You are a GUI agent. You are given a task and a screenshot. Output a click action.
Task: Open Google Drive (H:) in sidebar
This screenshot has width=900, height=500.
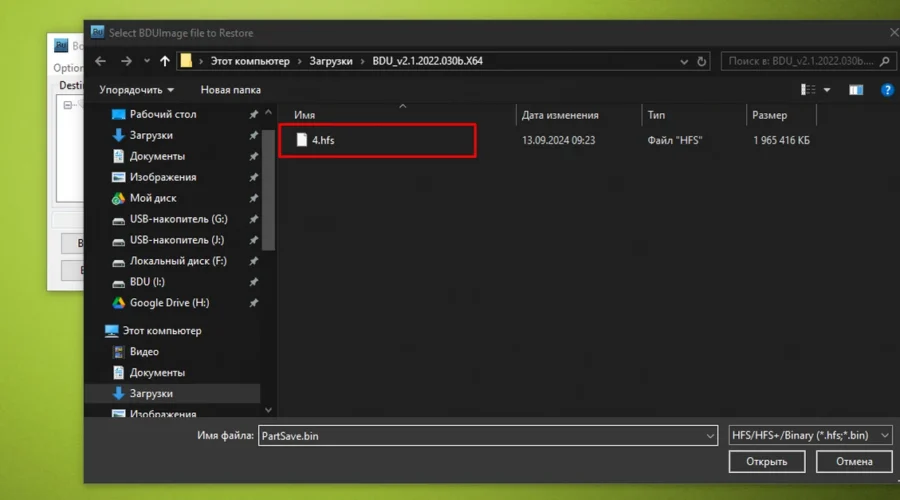[168, 303]
